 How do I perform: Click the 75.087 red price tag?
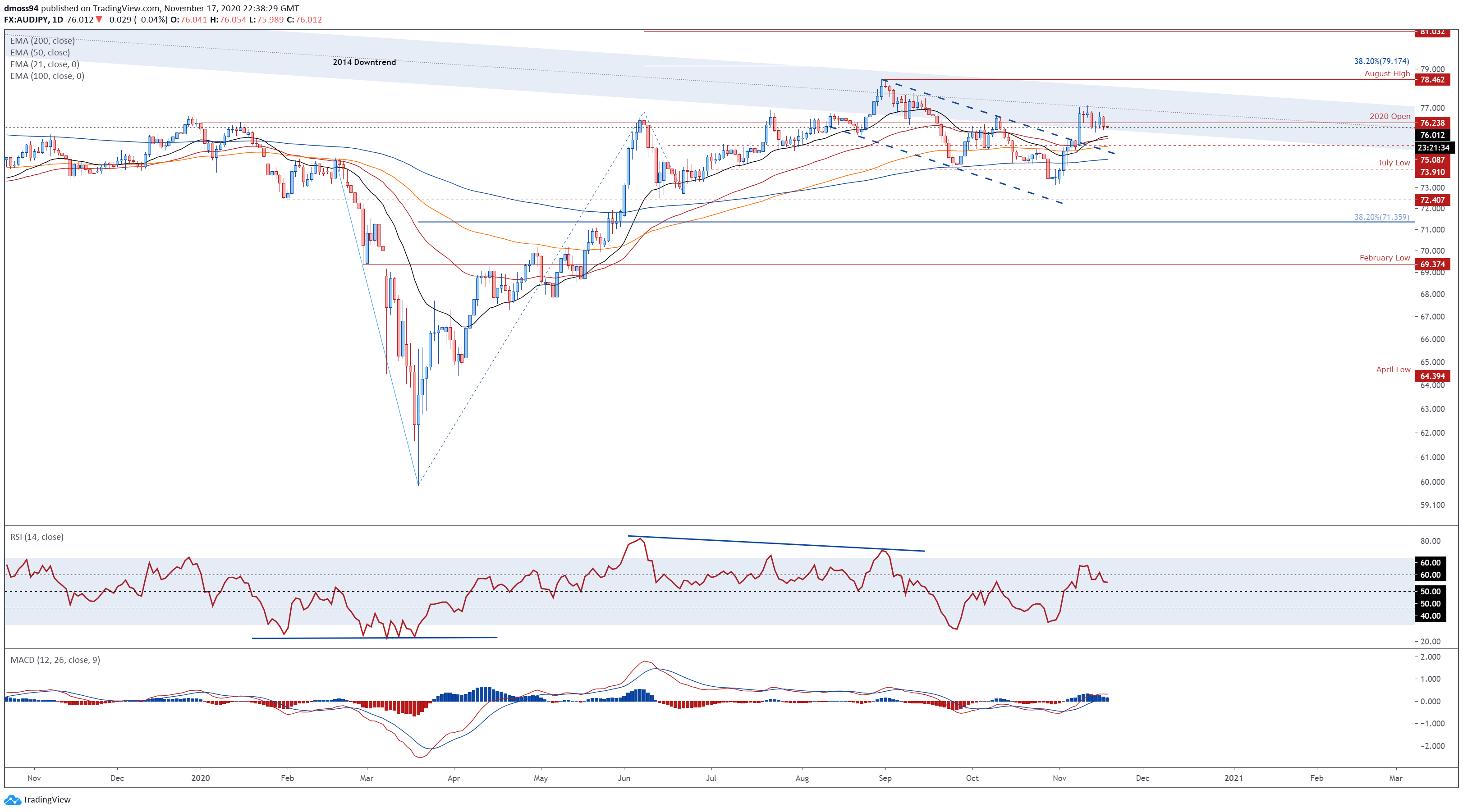(x=1432, y=160)
